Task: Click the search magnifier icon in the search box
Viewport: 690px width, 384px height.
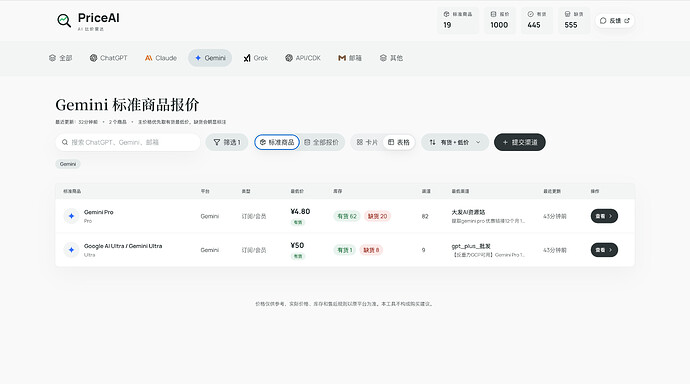Action: click(65, 142)
